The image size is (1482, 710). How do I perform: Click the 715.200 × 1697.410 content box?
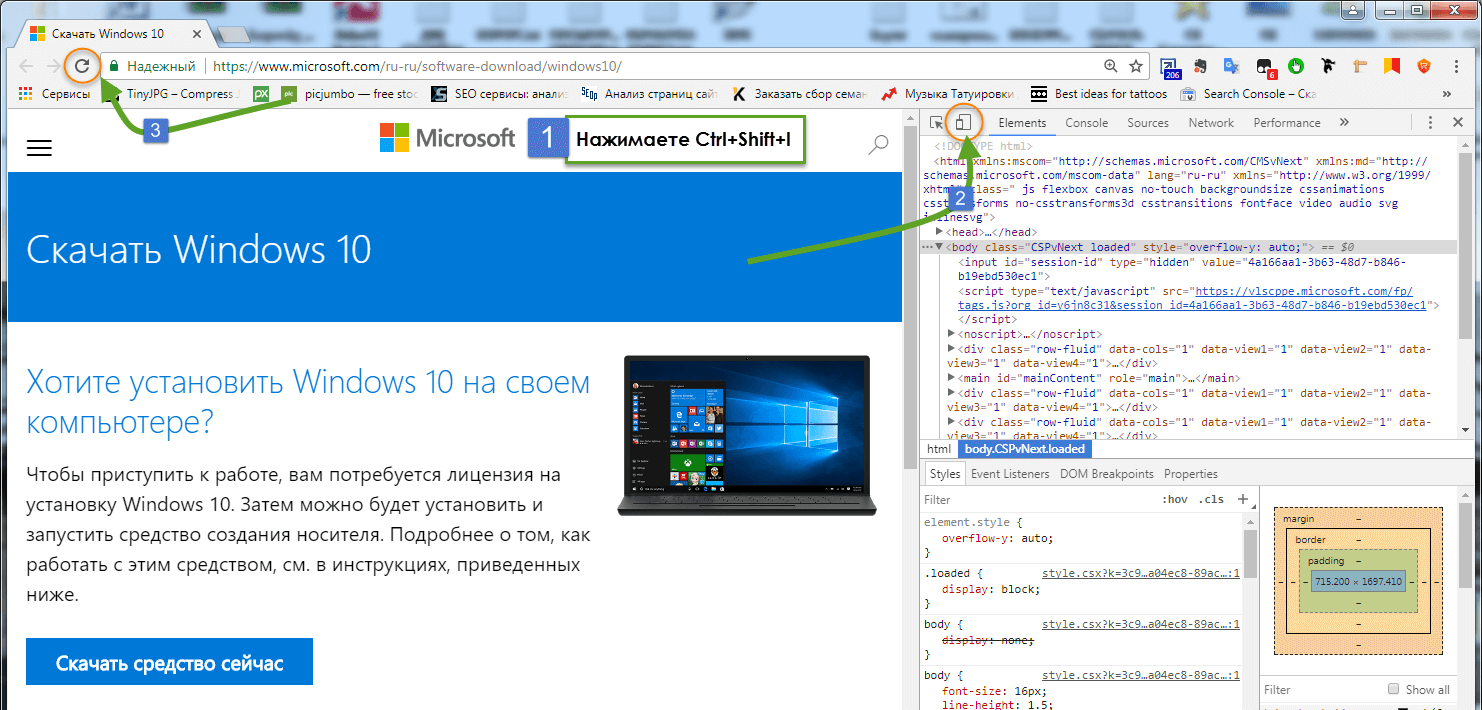click(1358, 581)
